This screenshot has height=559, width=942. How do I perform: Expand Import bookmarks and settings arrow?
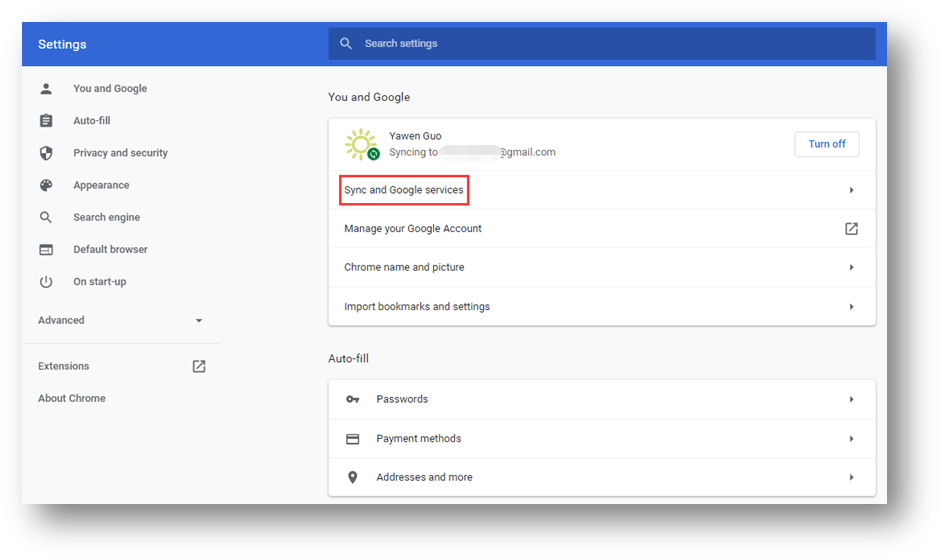(x=851, y=307)
